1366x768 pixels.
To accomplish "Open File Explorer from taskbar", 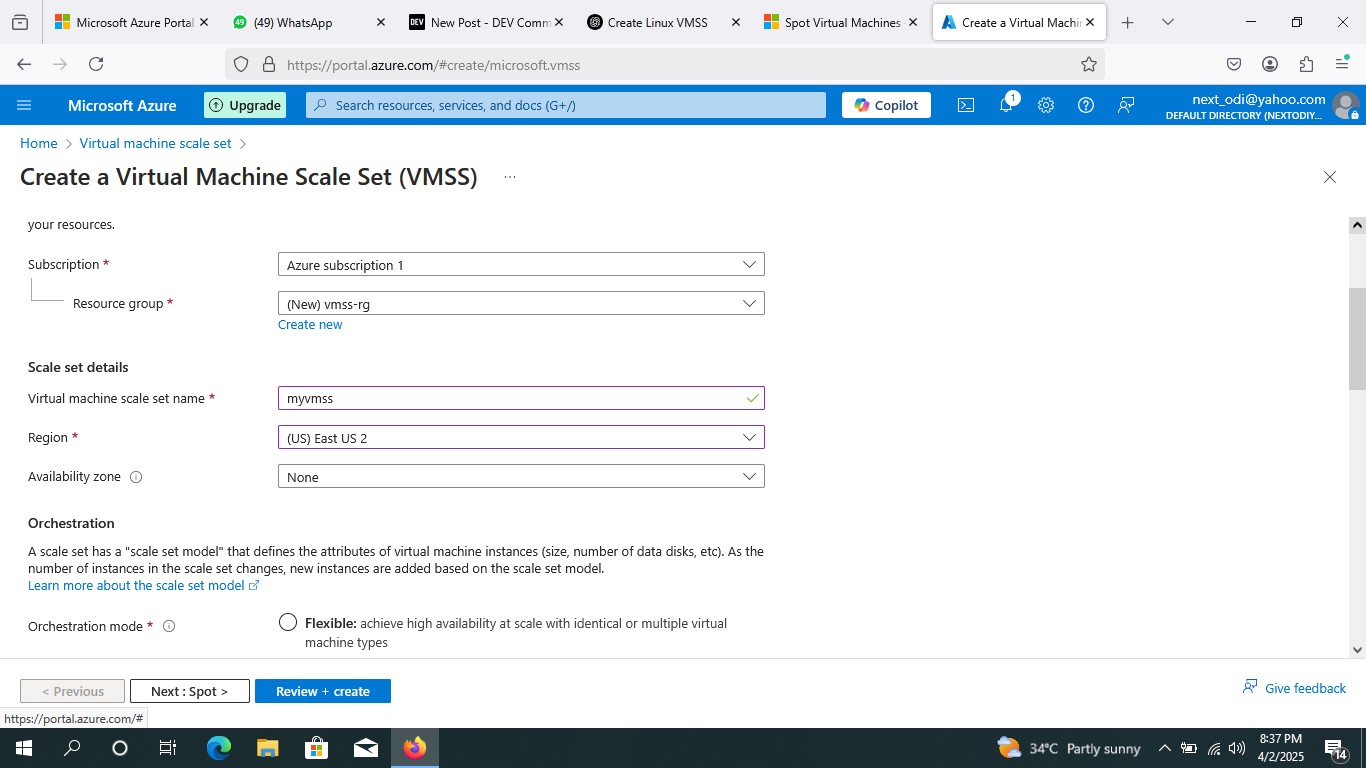I will pos(267,748).
